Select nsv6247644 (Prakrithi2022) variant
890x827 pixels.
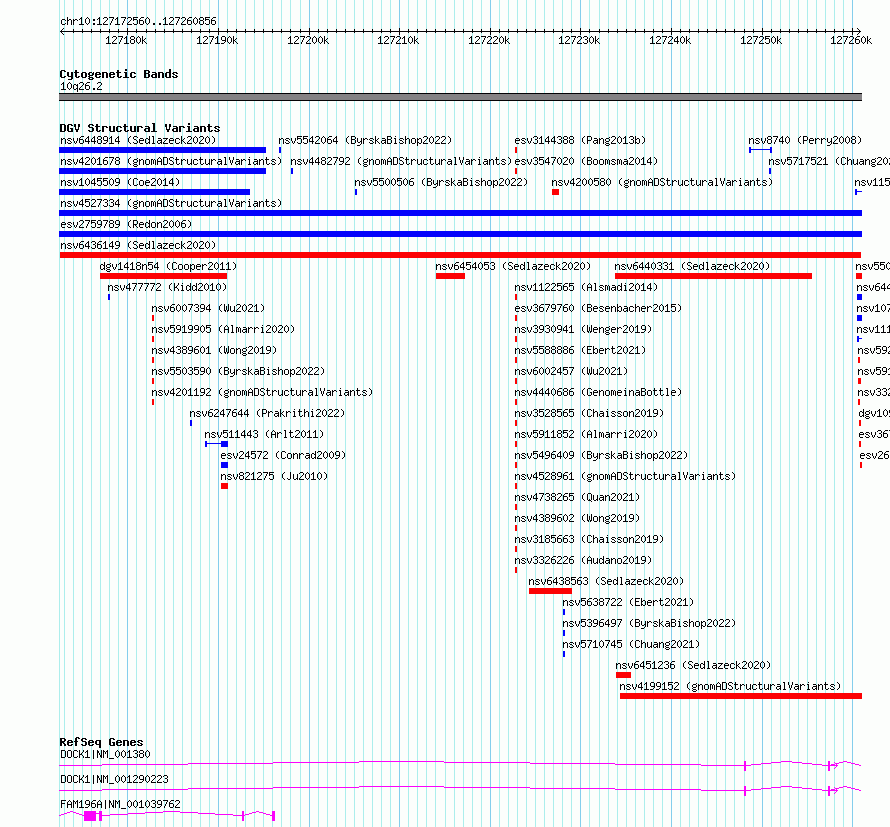pos(267,413)
